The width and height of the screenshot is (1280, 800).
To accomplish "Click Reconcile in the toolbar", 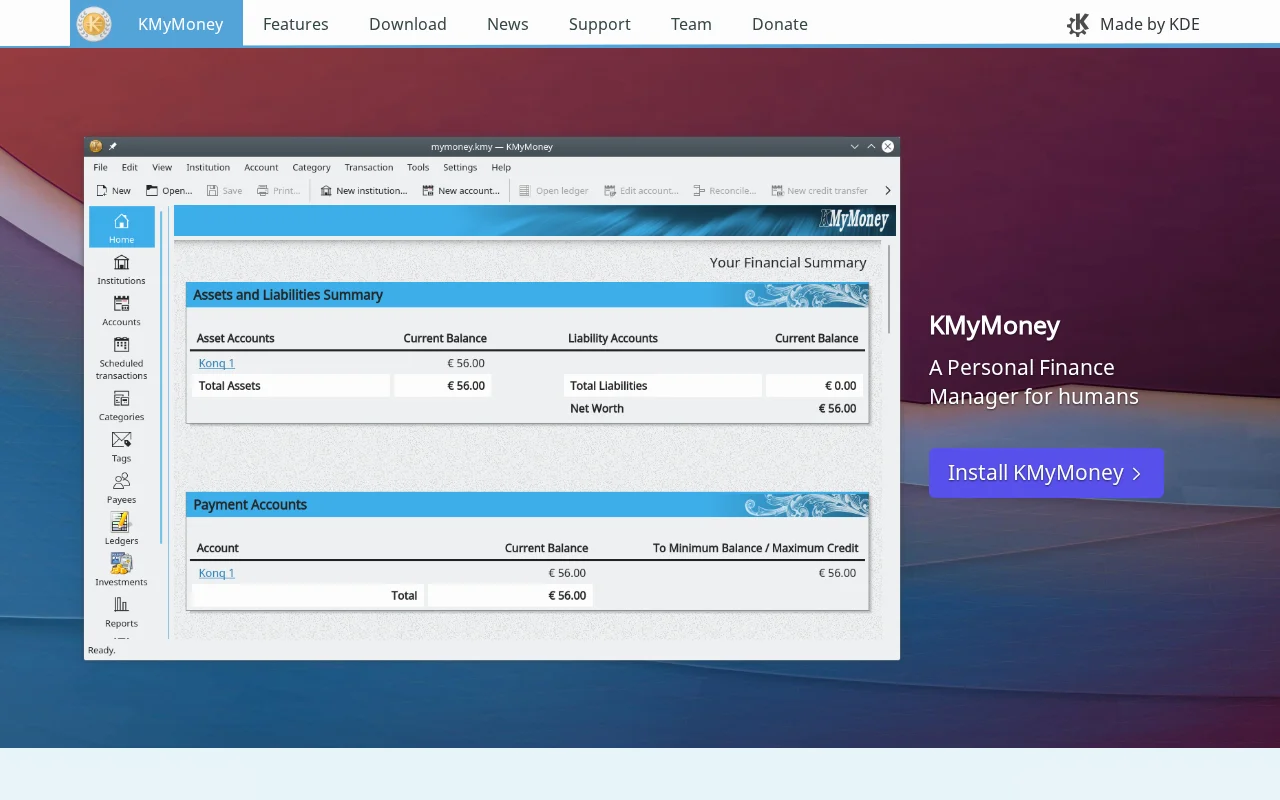I will (725, 190).
